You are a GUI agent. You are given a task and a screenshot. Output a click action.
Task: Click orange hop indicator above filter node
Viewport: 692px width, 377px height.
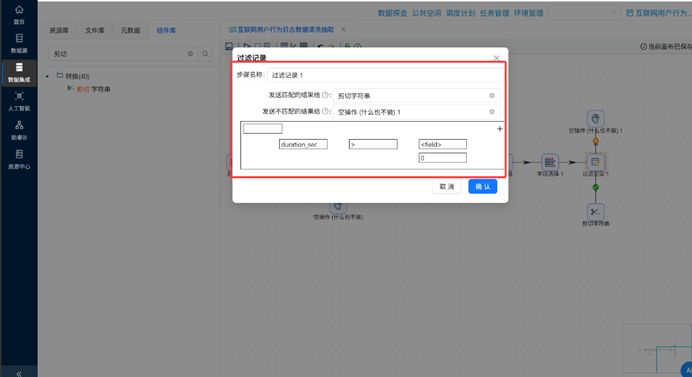click(595, 141)
